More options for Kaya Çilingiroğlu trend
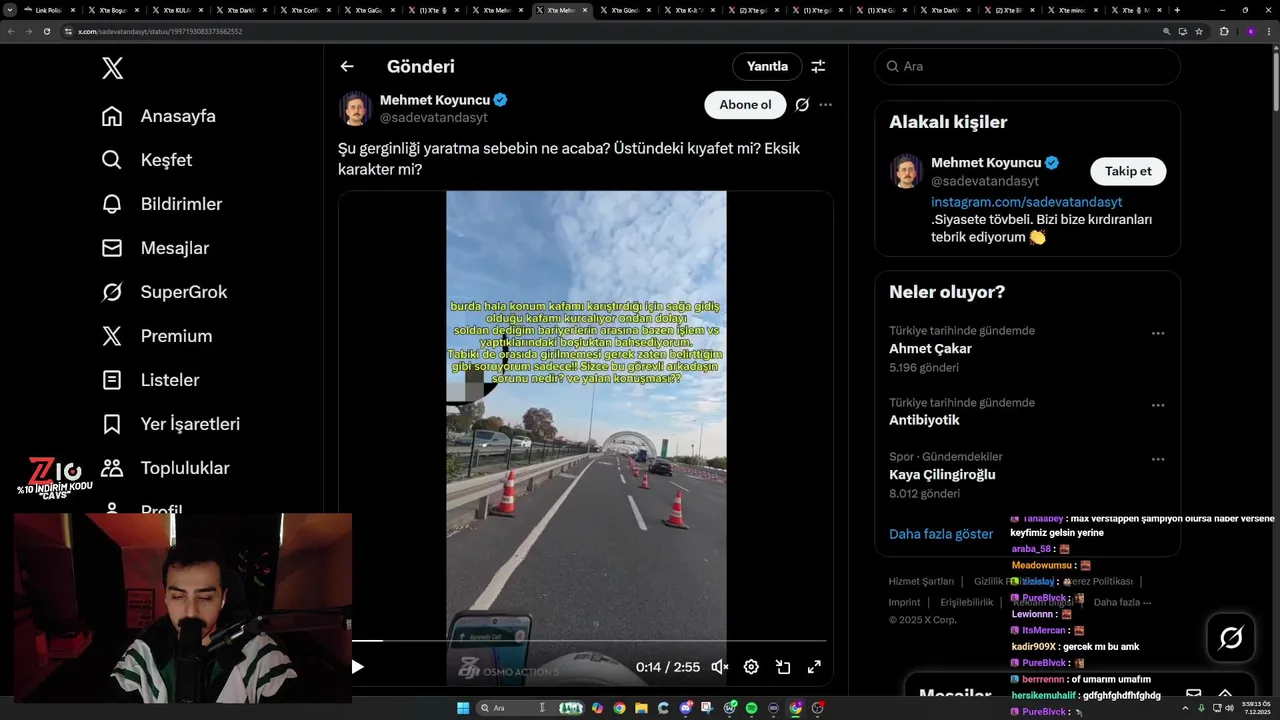The width and height of the screenshot is (1280, 720). coord(1158,460)
